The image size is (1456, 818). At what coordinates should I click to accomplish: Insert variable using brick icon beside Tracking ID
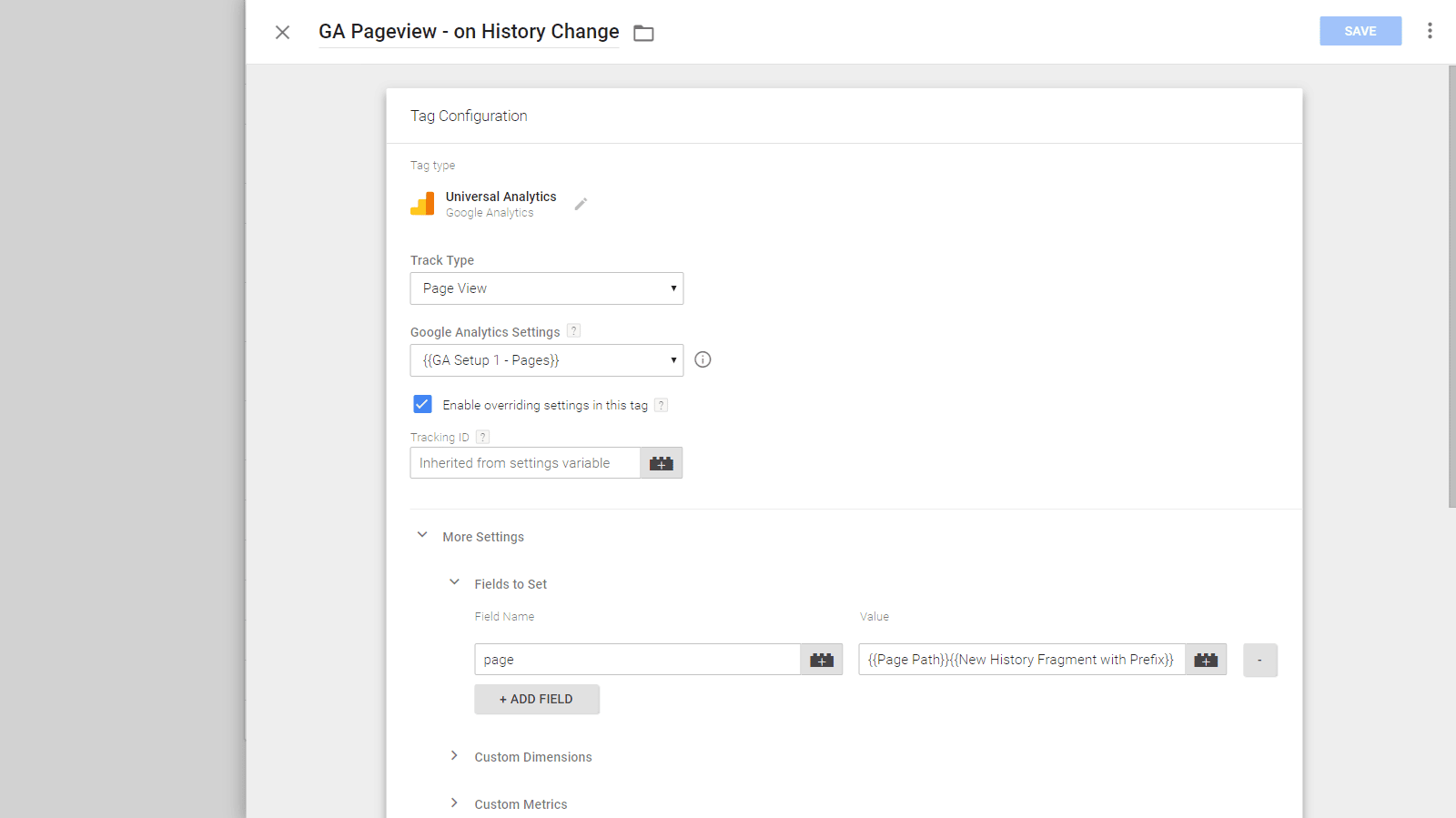(x=662, y=463)
